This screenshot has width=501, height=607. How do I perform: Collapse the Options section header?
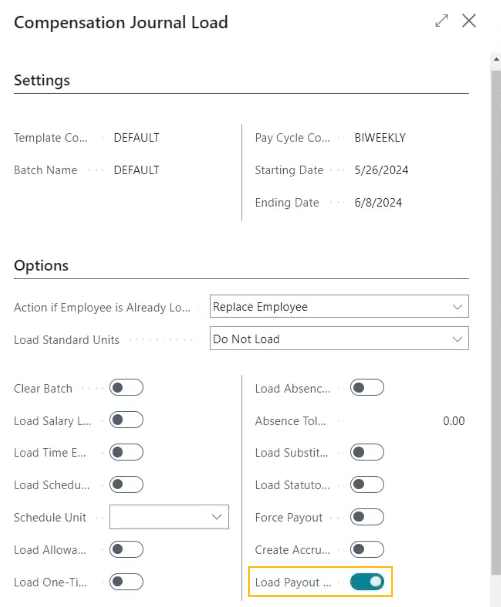tap(41, 266)
